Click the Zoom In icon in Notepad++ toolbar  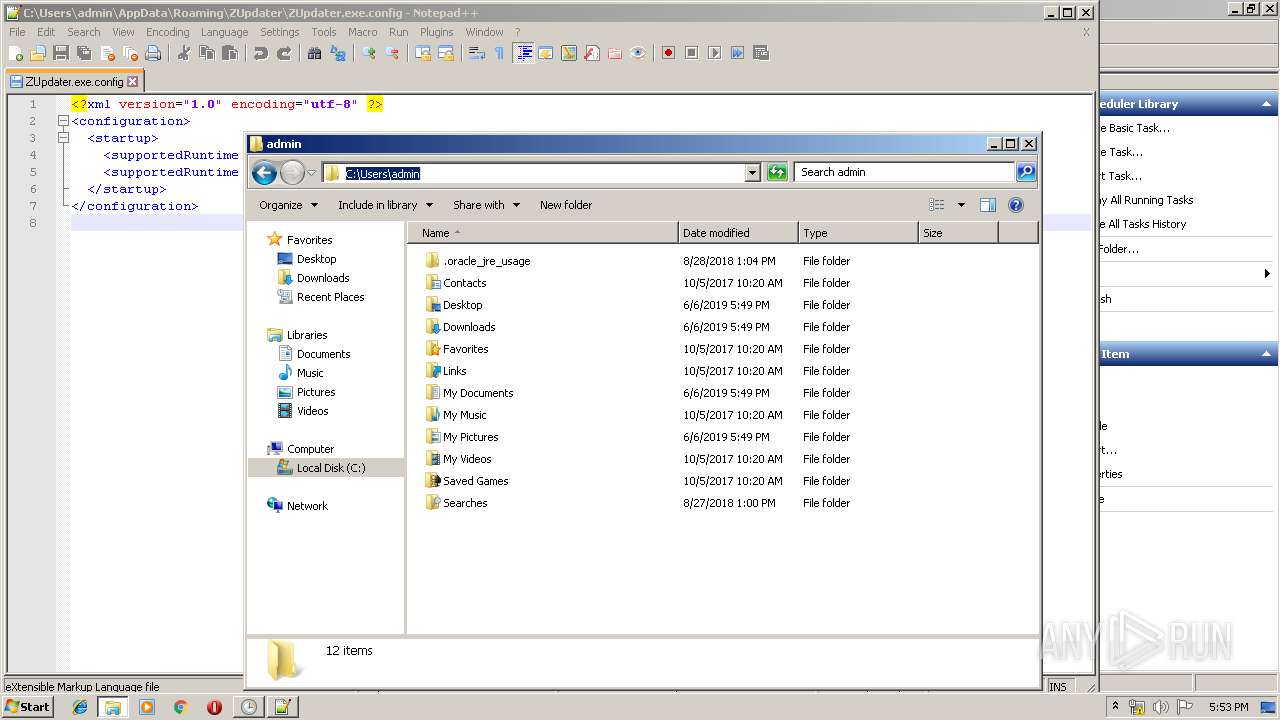[368, 53]
